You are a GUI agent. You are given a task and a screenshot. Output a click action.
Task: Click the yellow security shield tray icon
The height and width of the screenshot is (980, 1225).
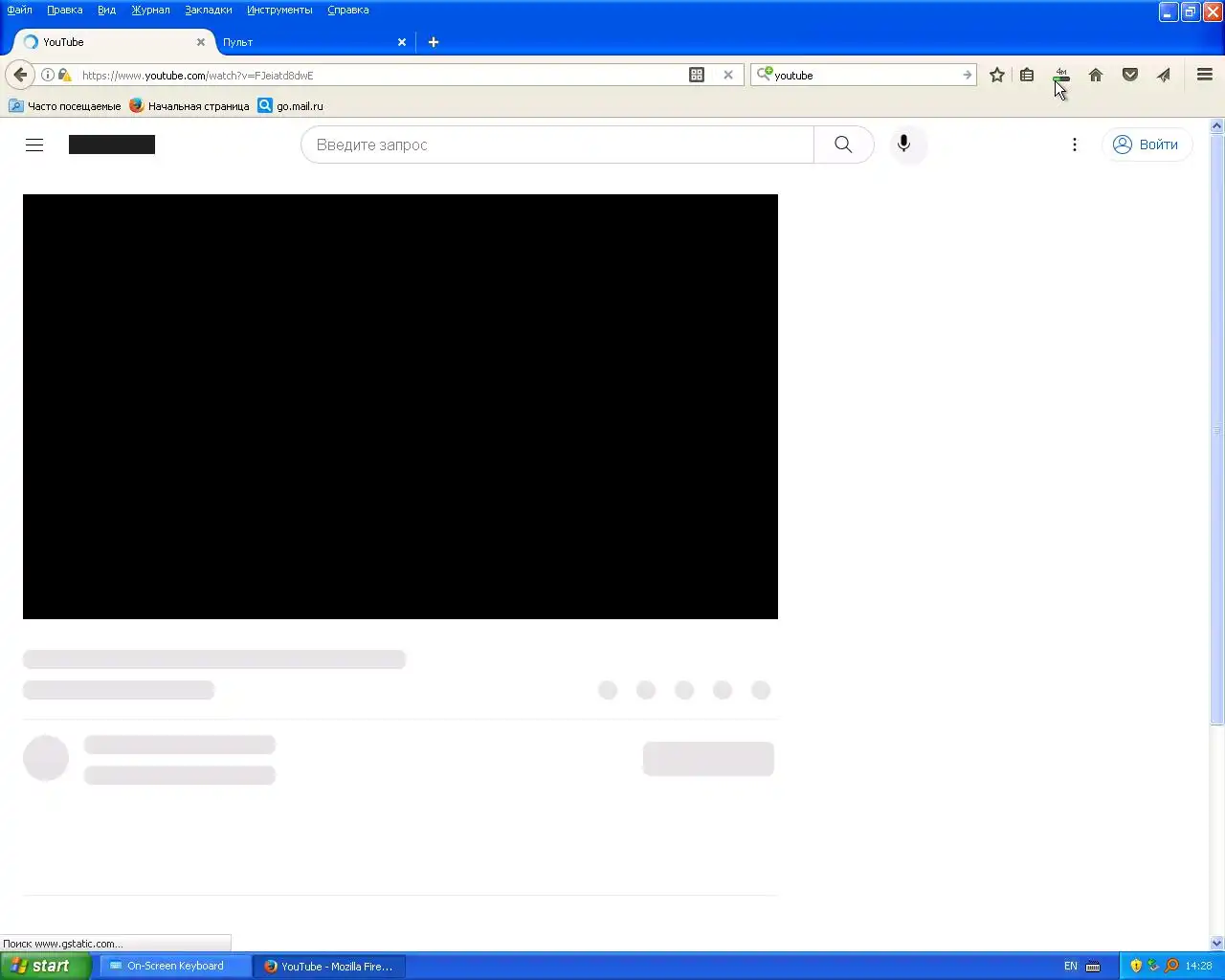coord(1136,966)
